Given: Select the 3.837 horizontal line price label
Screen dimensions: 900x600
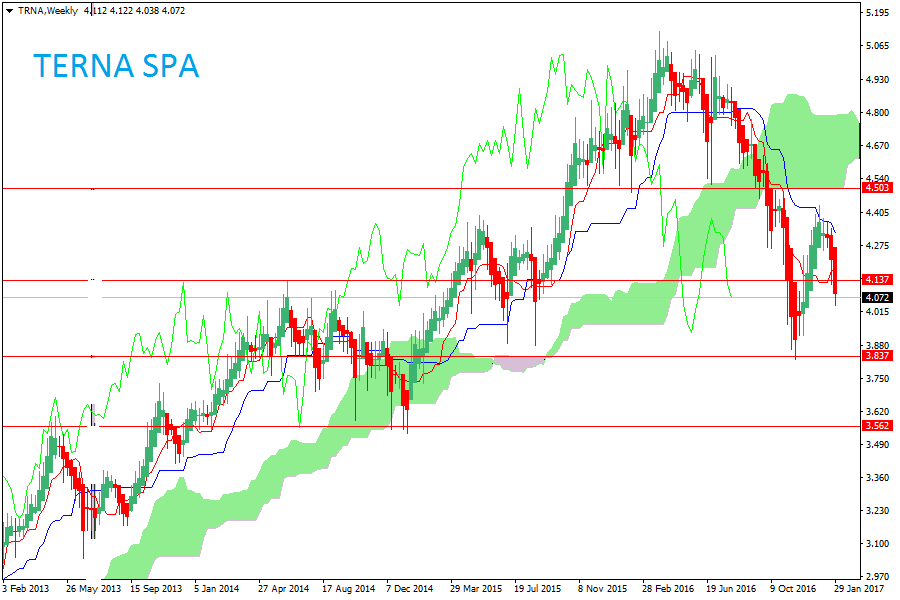Looking at the screenshot, I should click(x=877, y=355).
